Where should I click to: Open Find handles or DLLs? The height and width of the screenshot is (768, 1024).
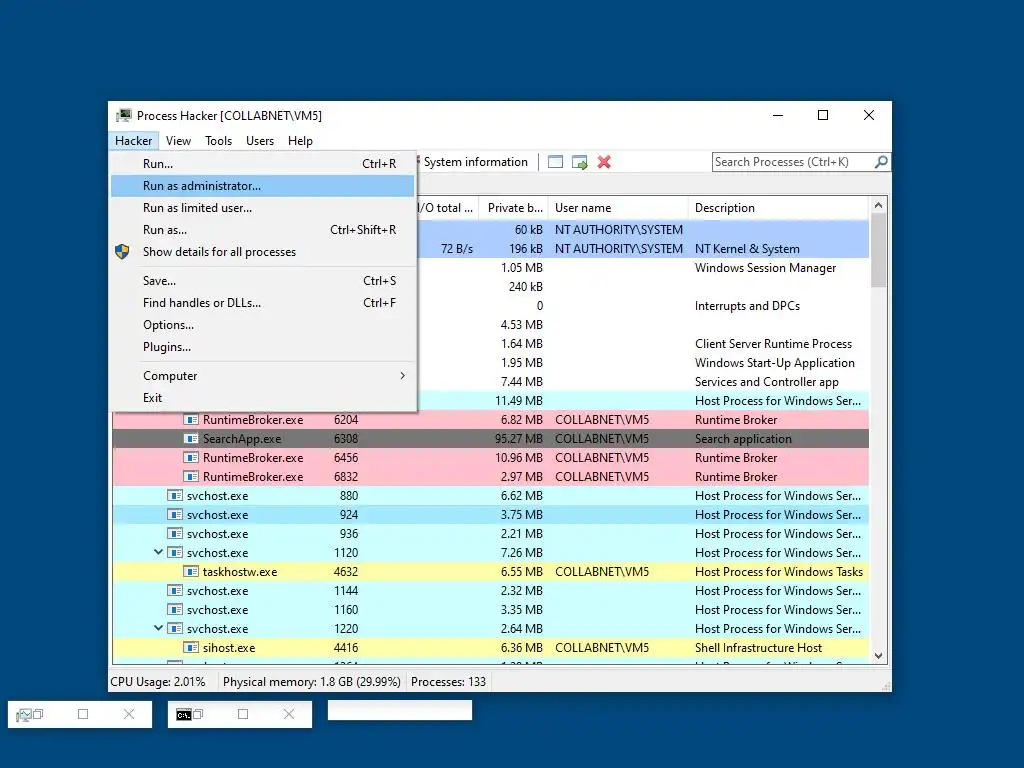point(263,303)
